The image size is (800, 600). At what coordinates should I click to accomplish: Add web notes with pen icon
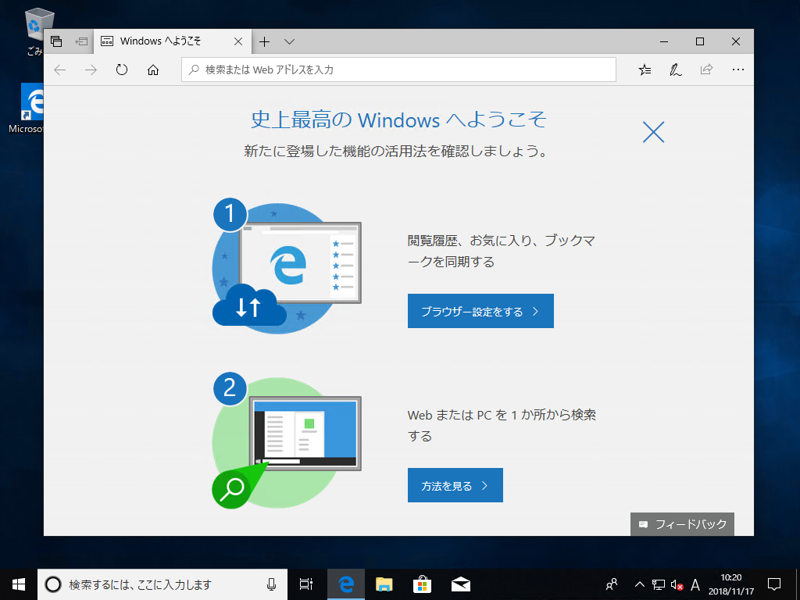676,70
